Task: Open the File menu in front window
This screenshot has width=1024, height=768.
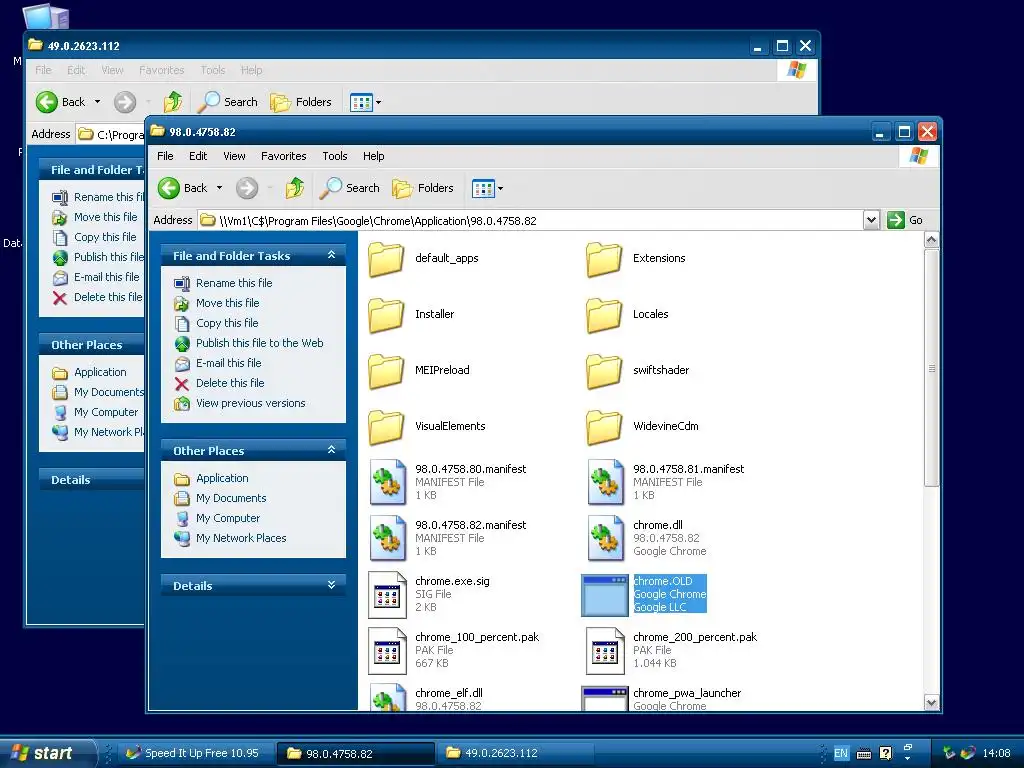Action: pyautogui.click(x=165, y=156)
